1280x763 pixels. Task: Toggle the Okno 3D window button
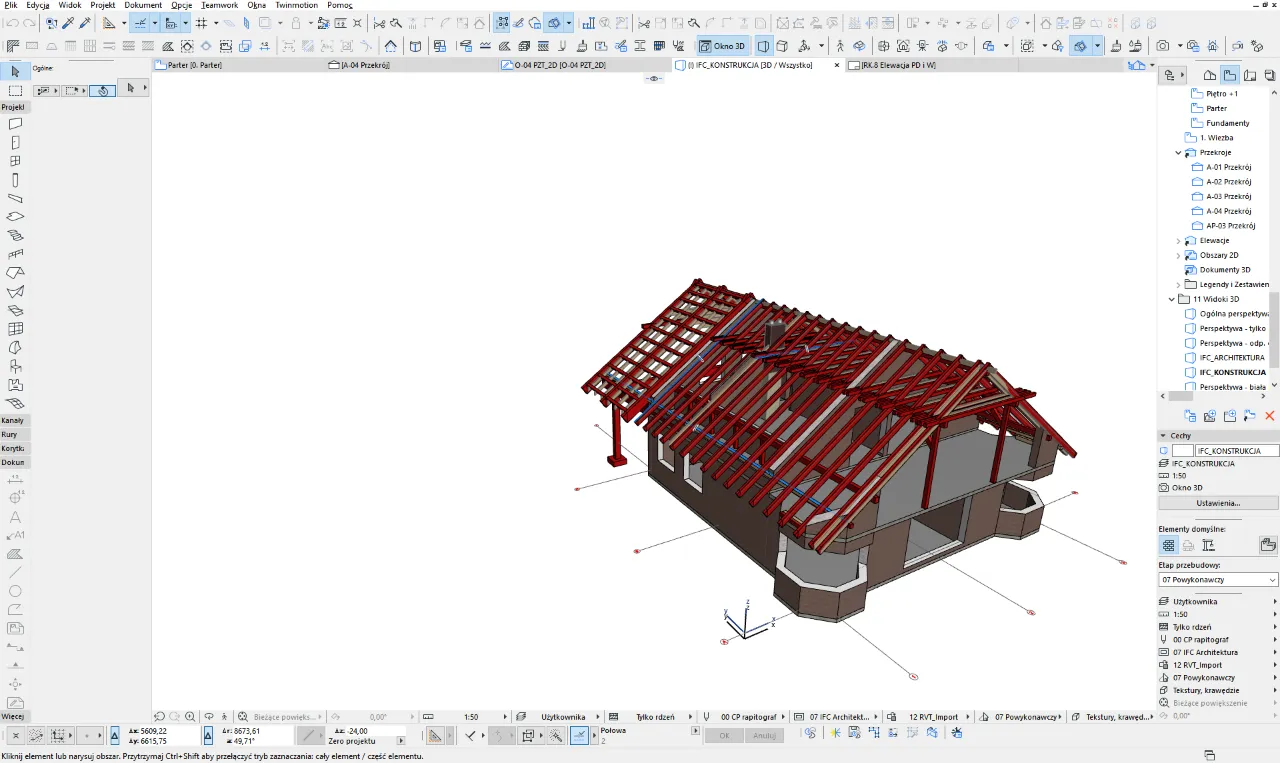[722, 46]
